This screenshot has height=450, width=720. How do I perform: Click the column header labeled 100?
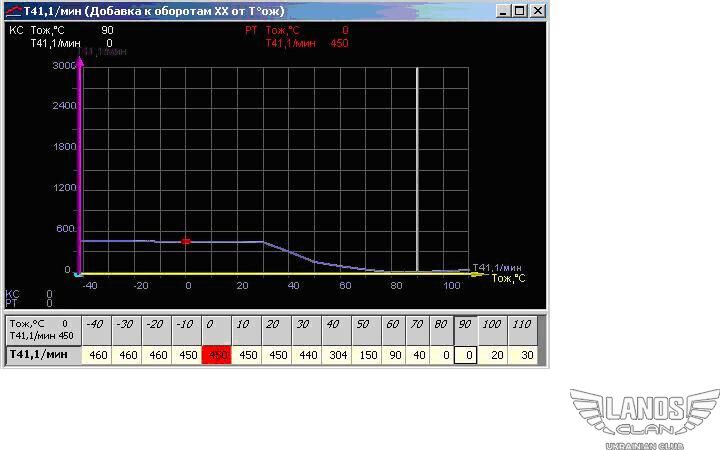pos(493,325)
